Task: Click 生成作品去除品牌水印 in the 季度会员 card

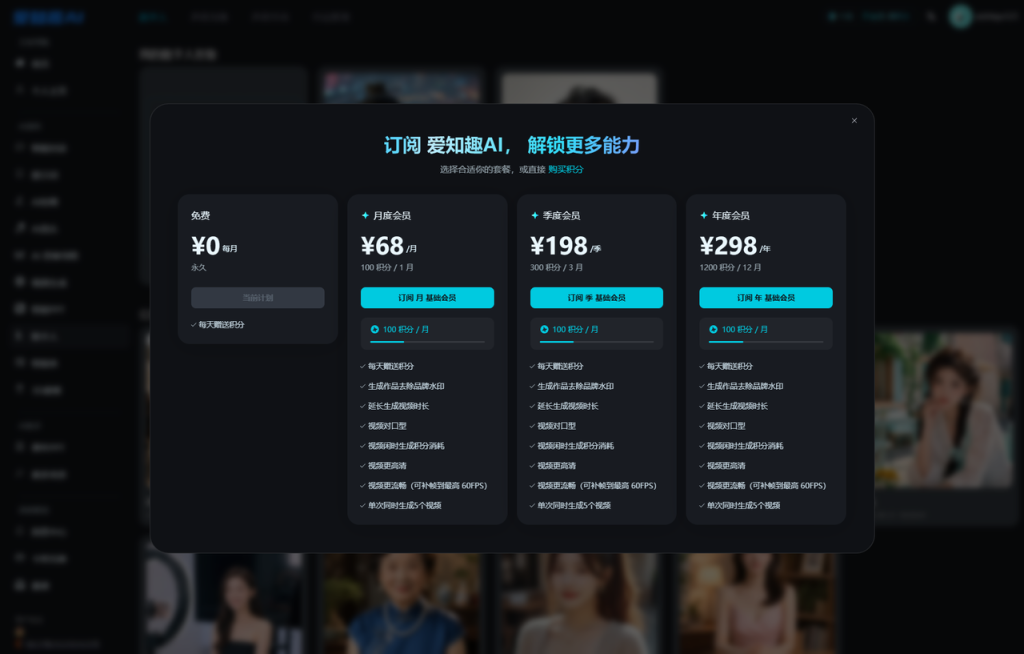Action: [x=575, y=386]
